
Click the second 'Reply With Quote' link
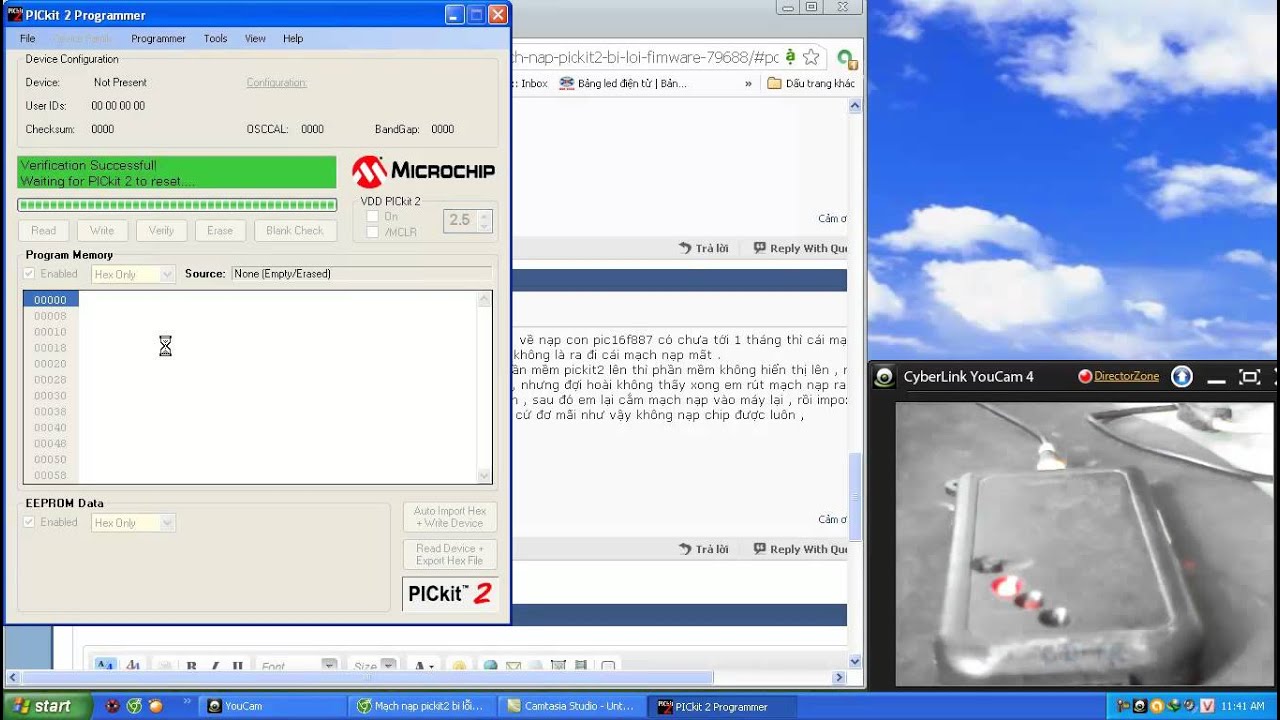tap(800, 549)
